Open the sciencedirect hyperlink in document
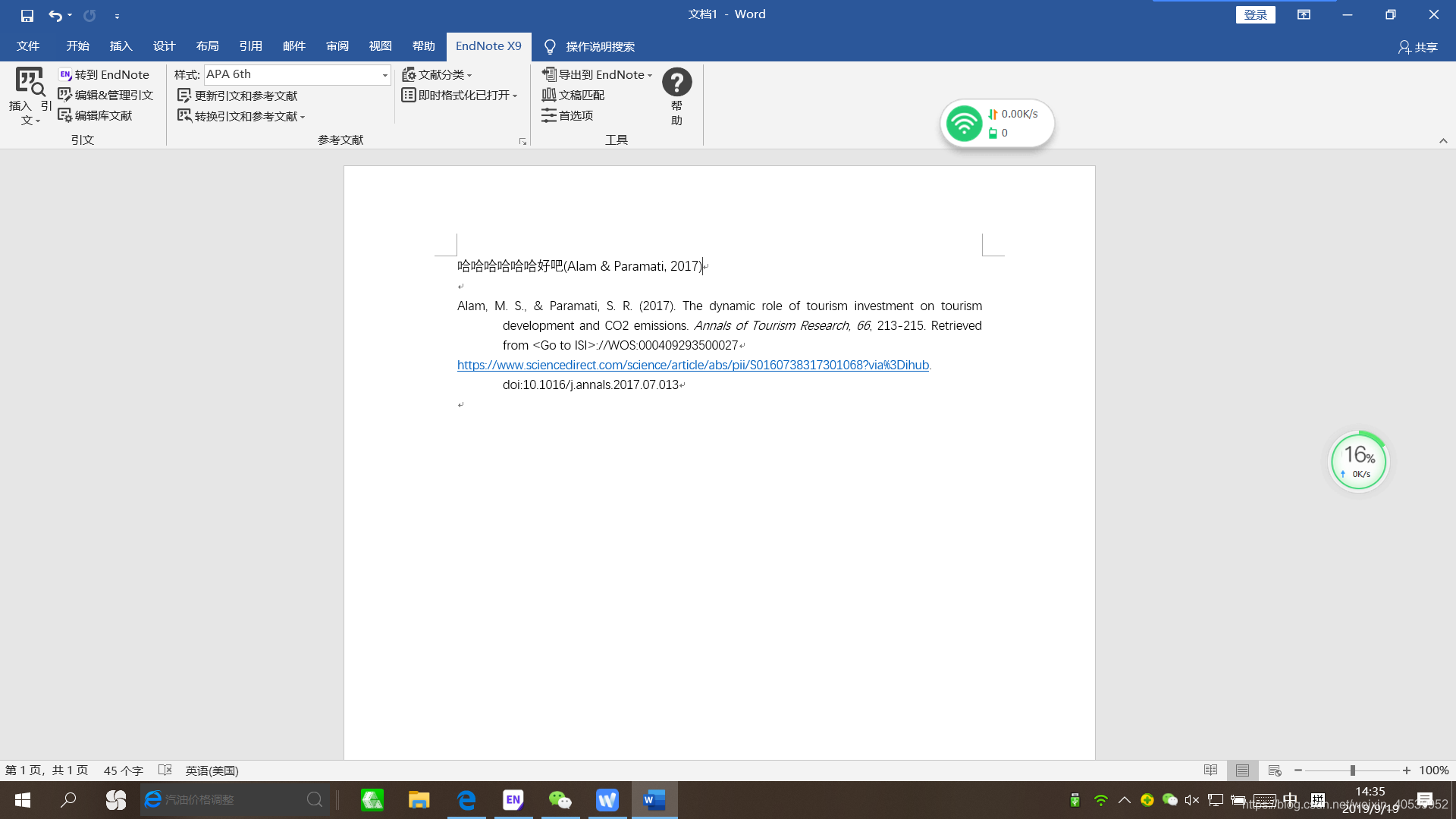 point(692,365)
